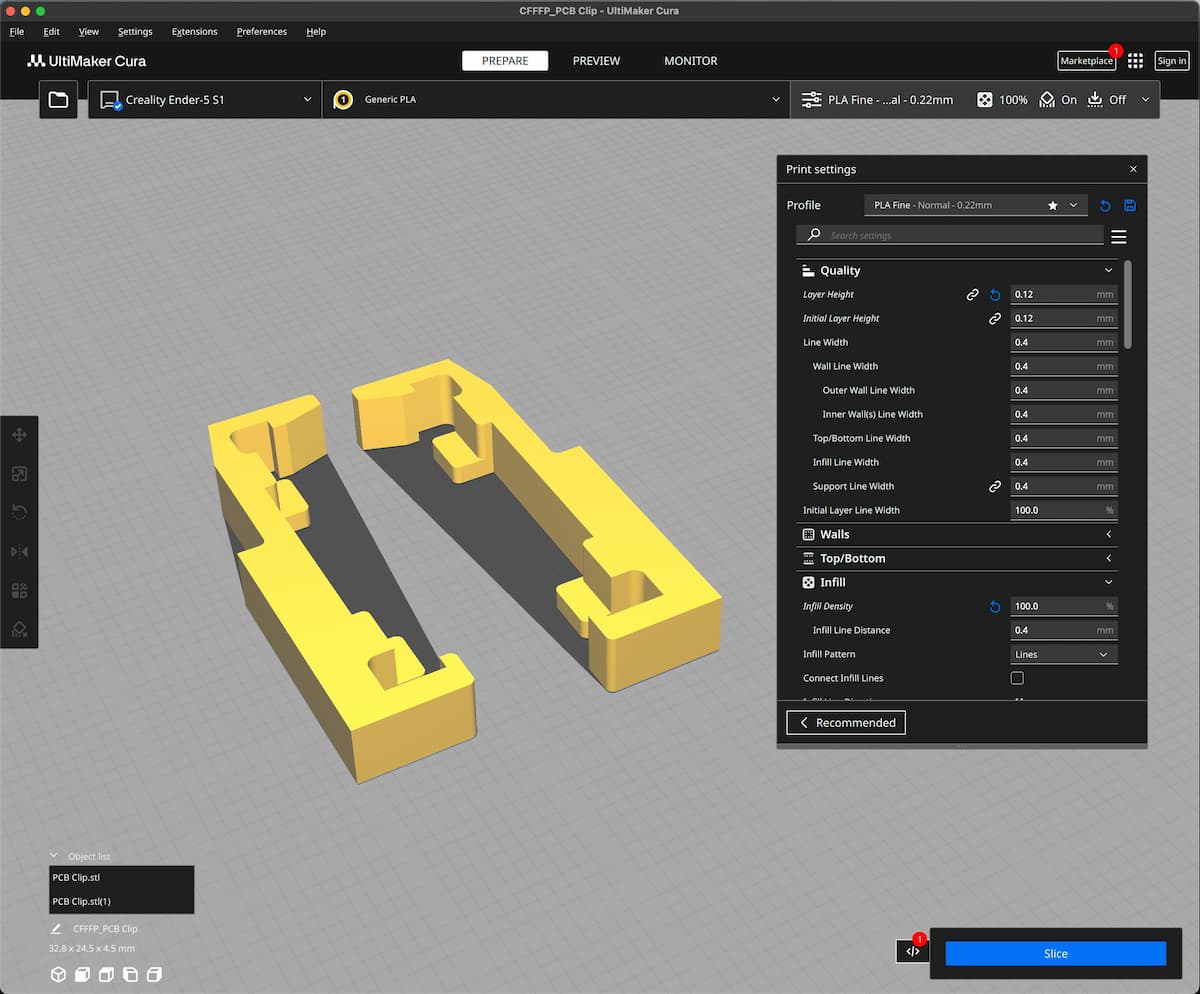Viewport: 1200px width, 994px height.
Task: Click the pencil icon beside CFFFP_PCB Clip
Action: (57, 929)
